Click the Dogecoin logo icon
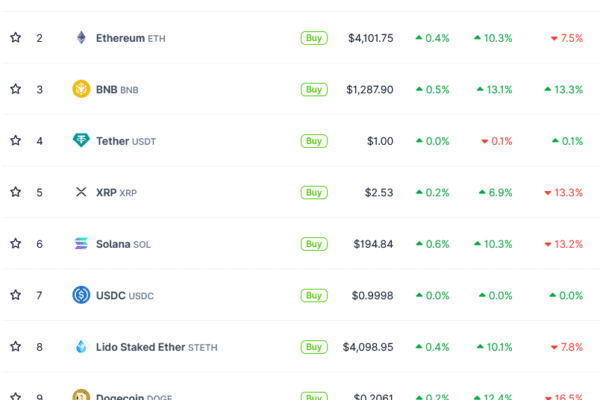Viewport: 600px width, 400px height. coord(81,396)
